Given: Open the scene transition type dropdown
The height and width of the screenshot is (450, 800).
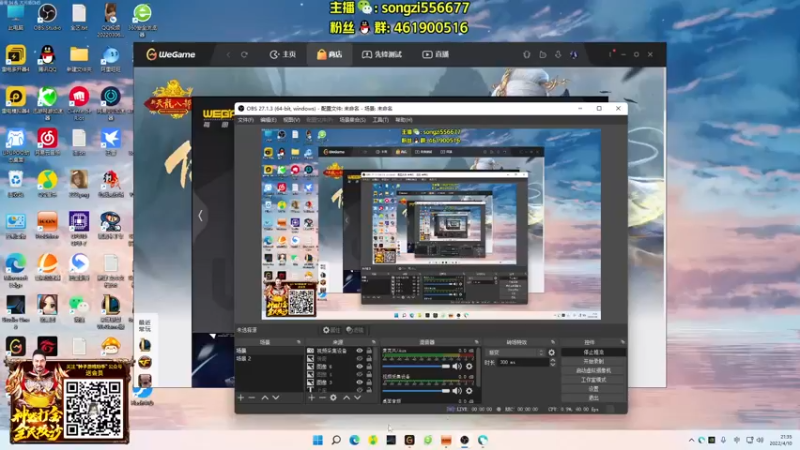Looking at the screenshot, I should [x=515, y=353].
